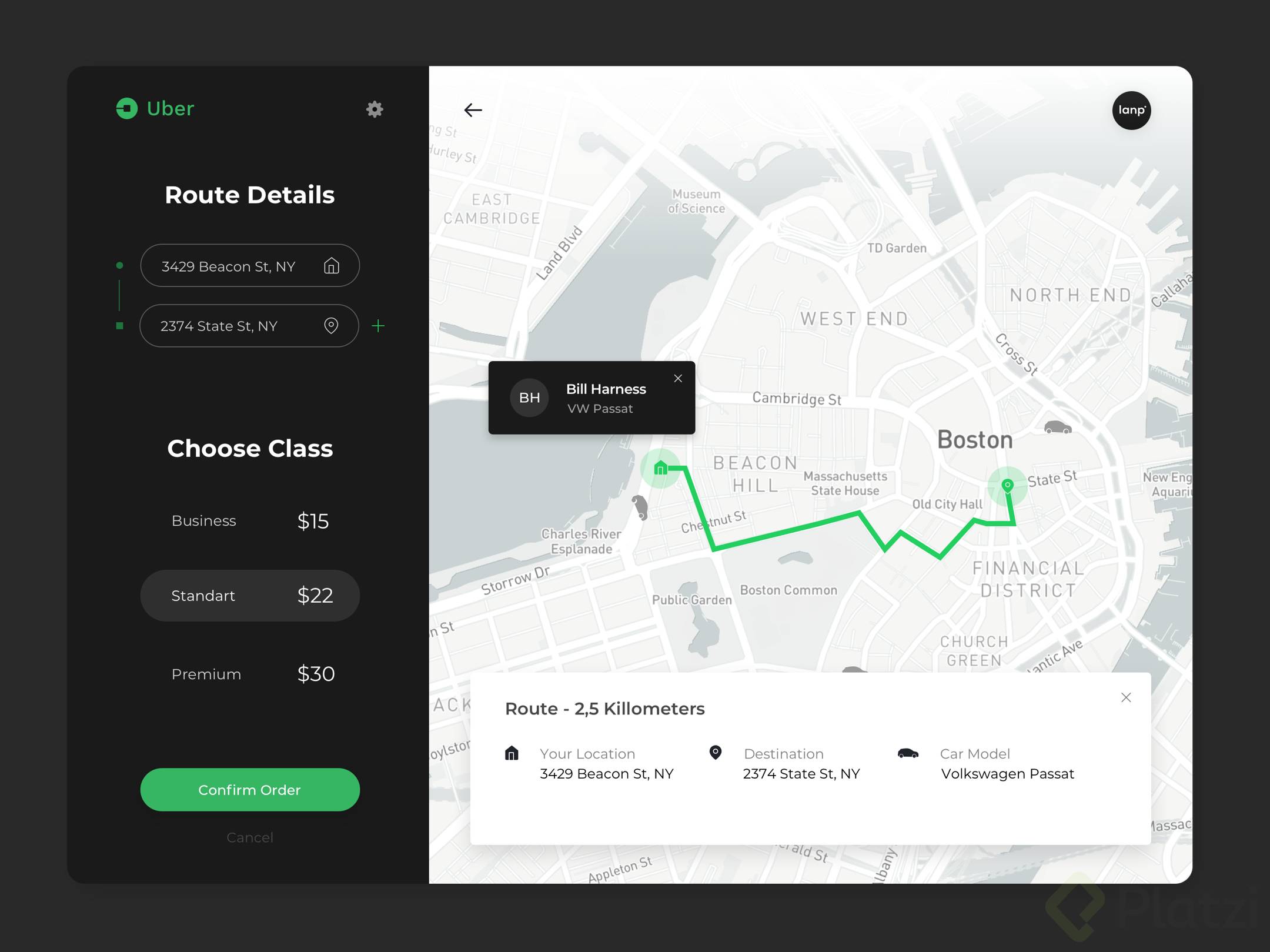Click home icon in pickup field
The image size is (1270, 952).
332,266
